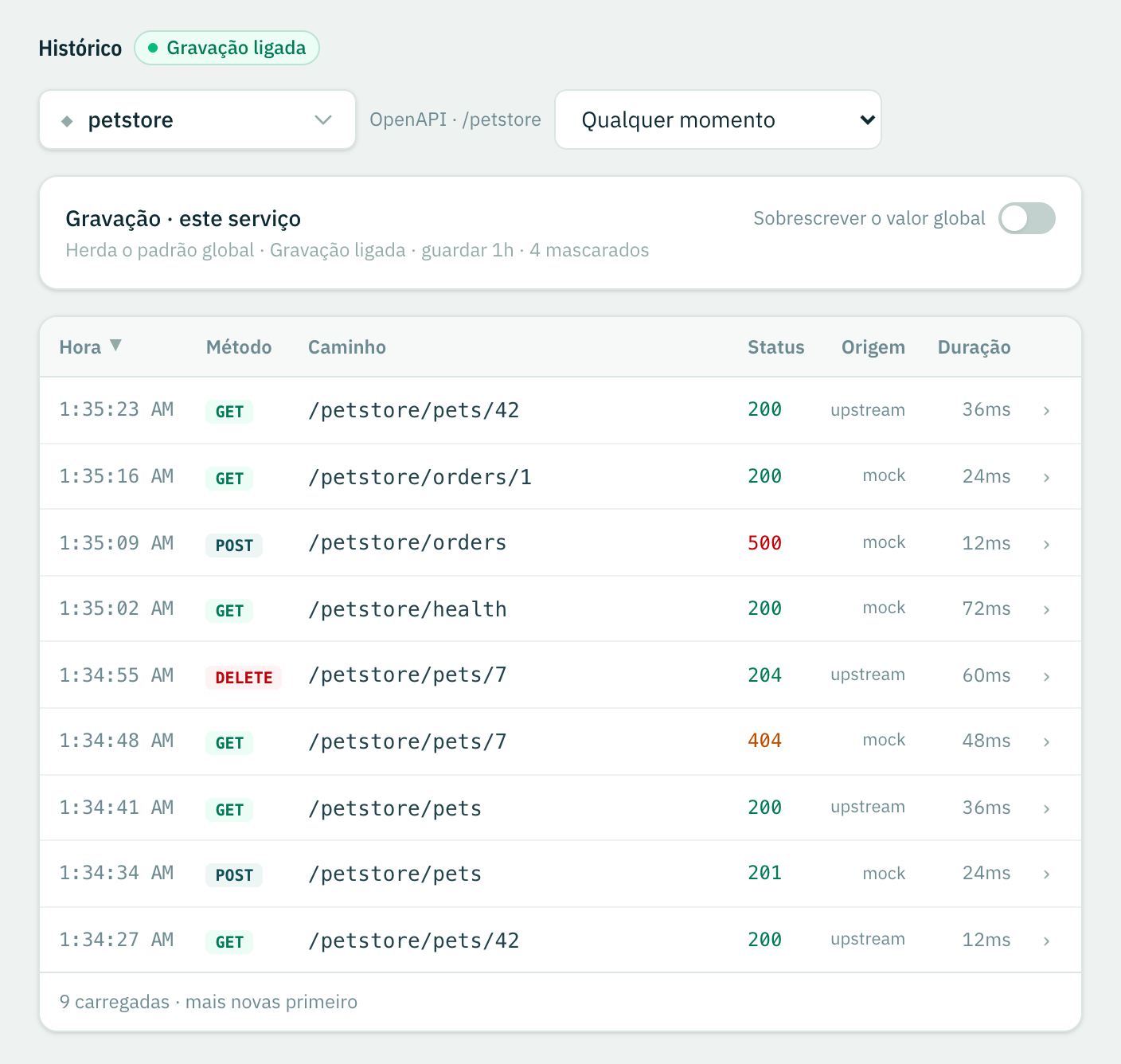The height and width of the screenshot is (1064, 1121).
Task: Click the 9 carregadas footer text
Action: tap(209, 1002)
